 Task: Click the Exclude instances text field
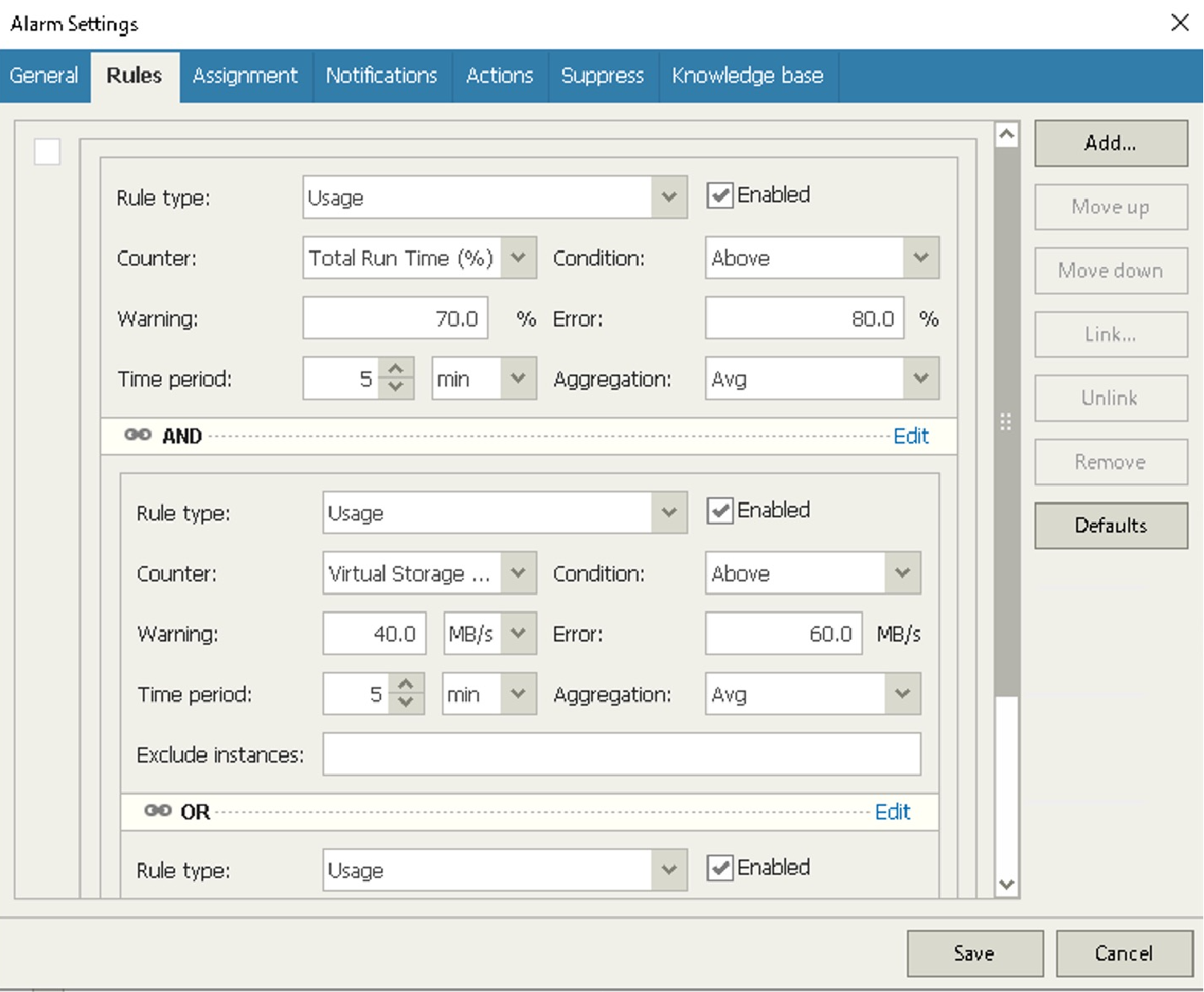click(621, 754)
